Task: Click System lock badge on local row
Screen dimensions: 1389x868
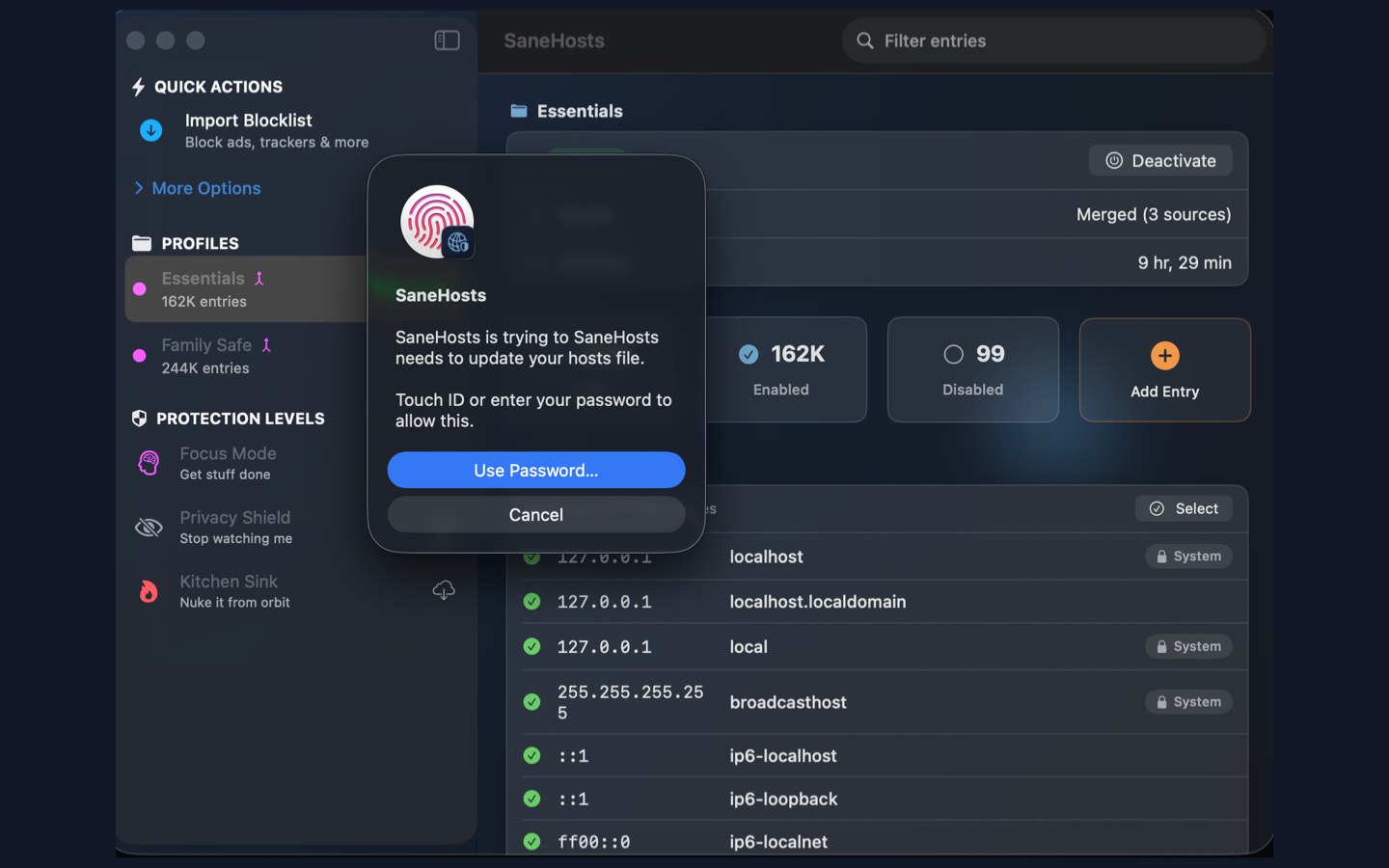Action: click(x=1188, y=646)
